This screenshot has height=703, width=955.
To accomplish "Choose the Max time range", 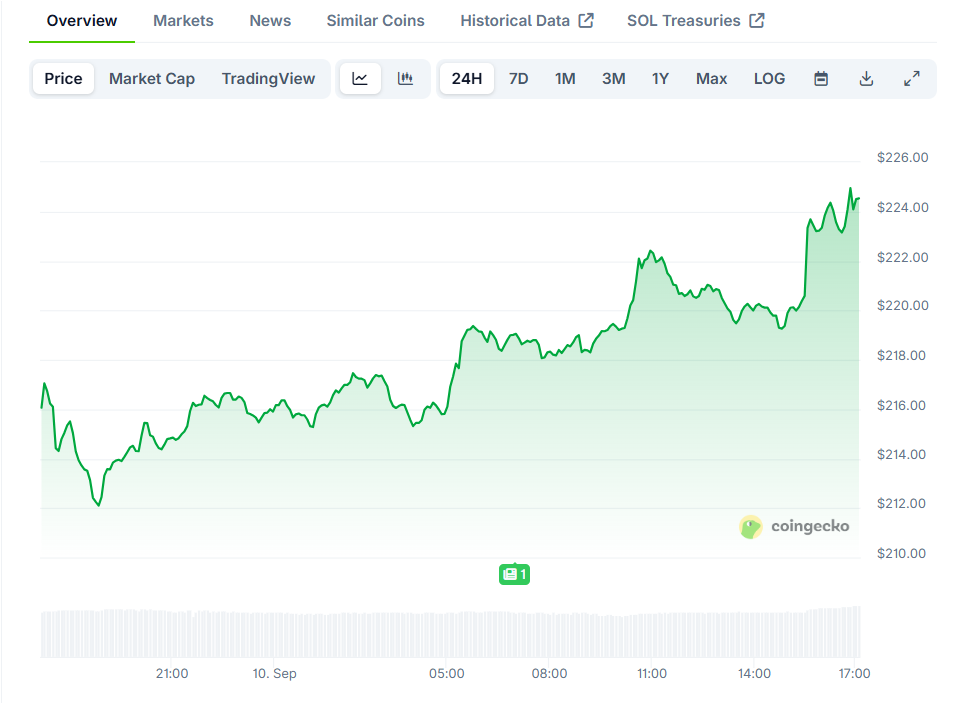I will 711,79.
